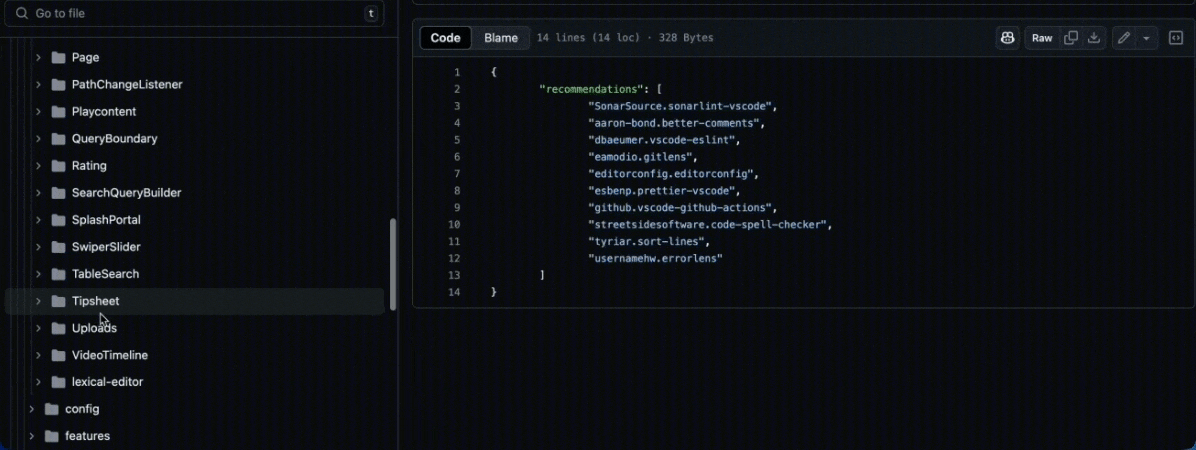Click the Uploads folder icon

[58, 328]
